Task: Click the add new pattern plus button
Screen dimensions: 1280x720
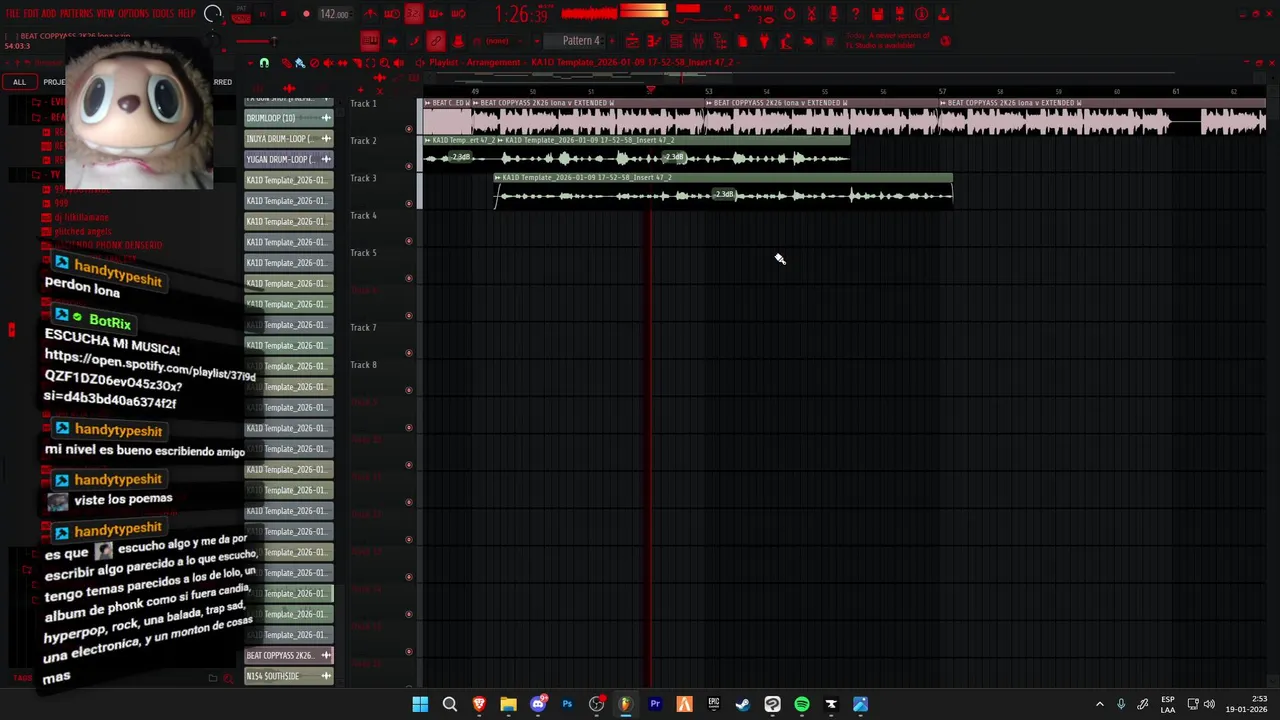Action: (612, 41)
